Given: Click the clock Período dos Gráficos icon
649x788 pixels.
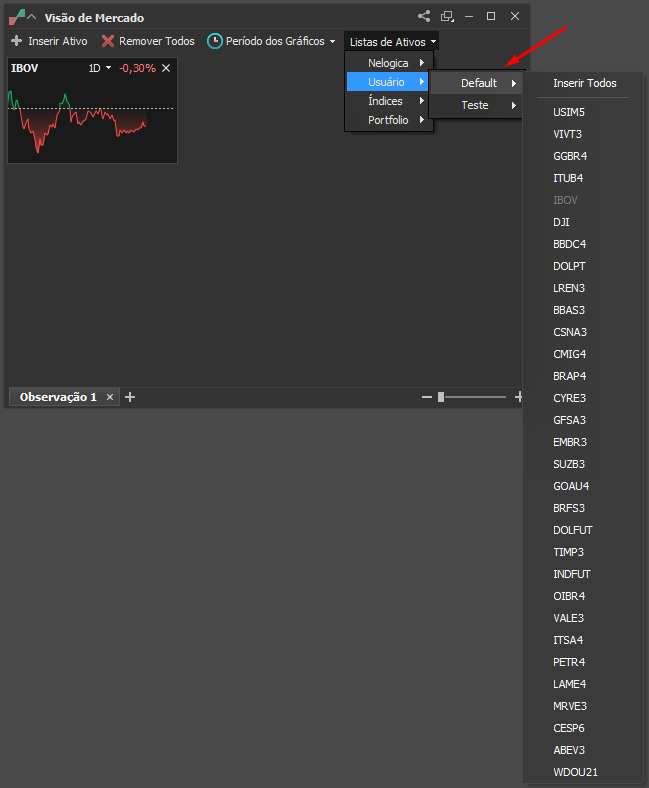Looking at the screenshot, I should (x=215, y=41).
